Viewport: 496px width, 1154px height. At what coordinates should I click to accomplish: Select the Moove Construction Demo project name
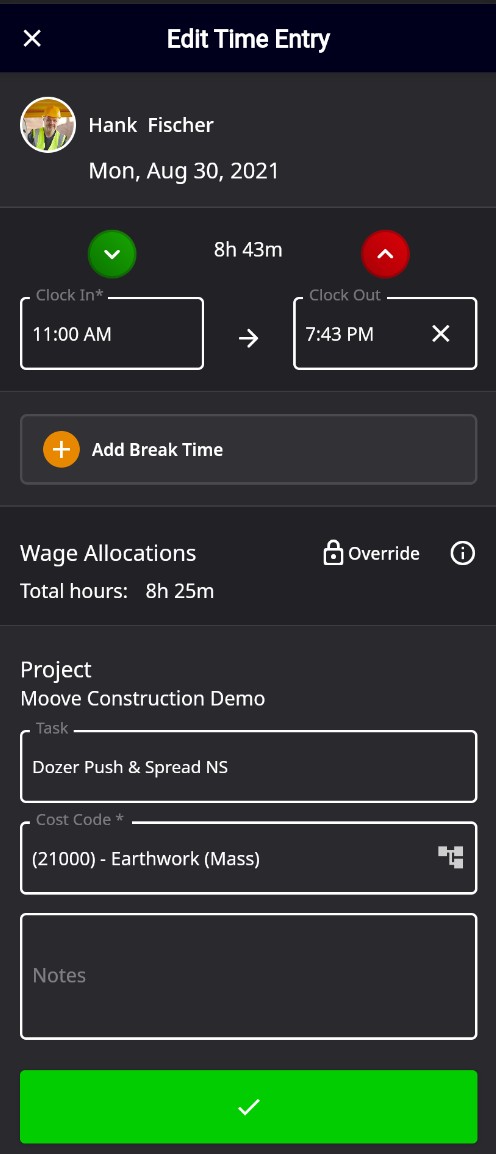tap(143, 698)
